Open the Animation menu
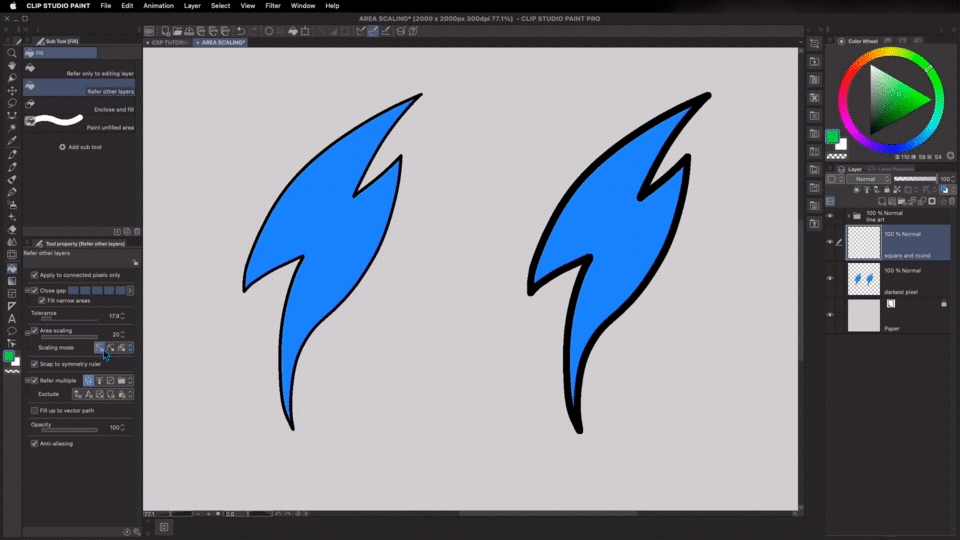The height and width of the screenshot is (540, 960). [158, 6]
